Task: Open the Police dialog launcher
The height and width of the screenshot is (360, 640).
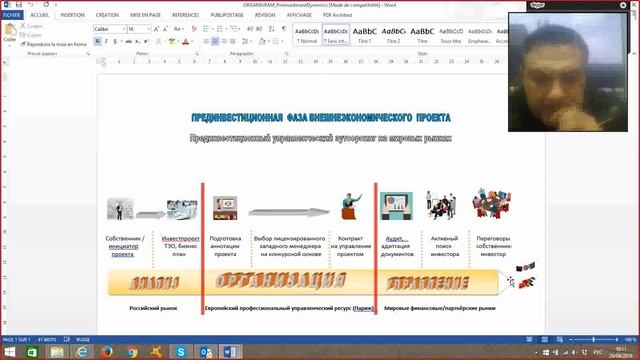Action: coord(197,53)
